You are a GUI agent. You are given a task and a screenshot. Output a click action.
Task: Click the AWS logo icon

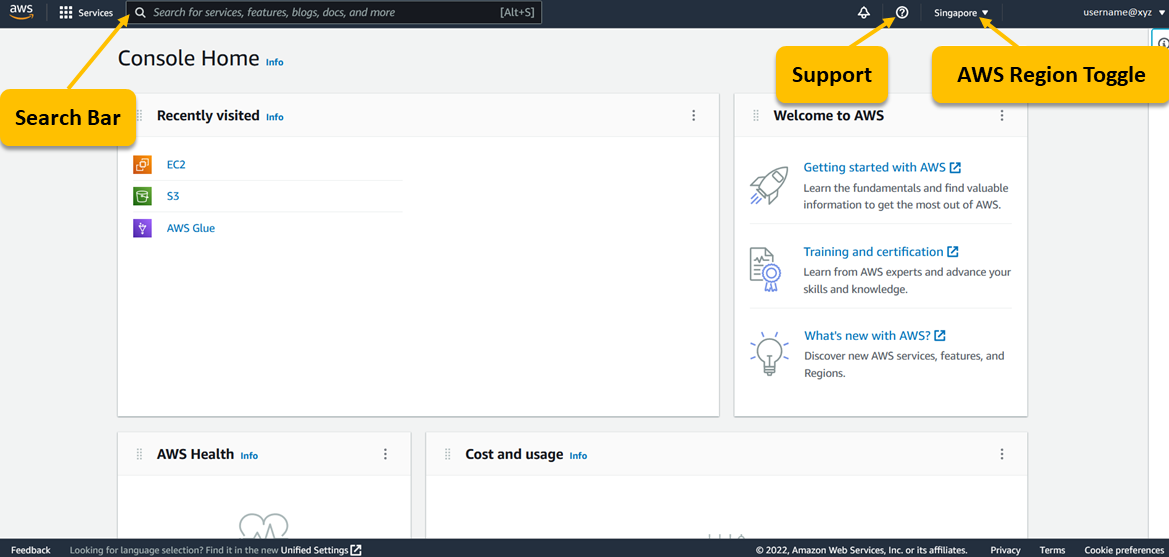[22, 13]
